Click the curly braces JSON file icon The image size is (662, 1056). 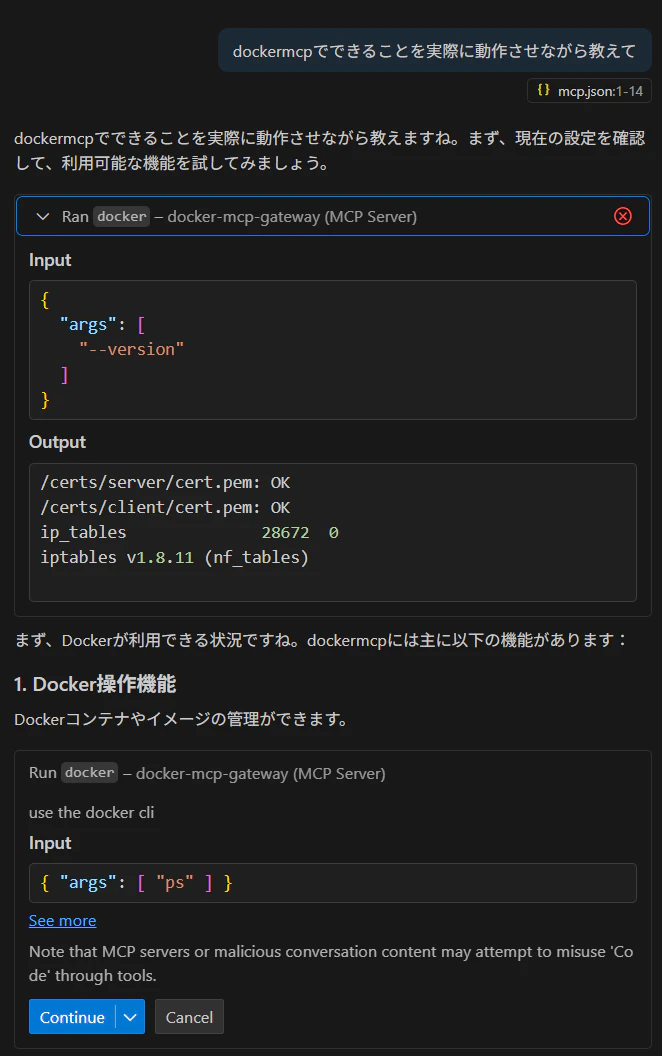tap(543, 90)
